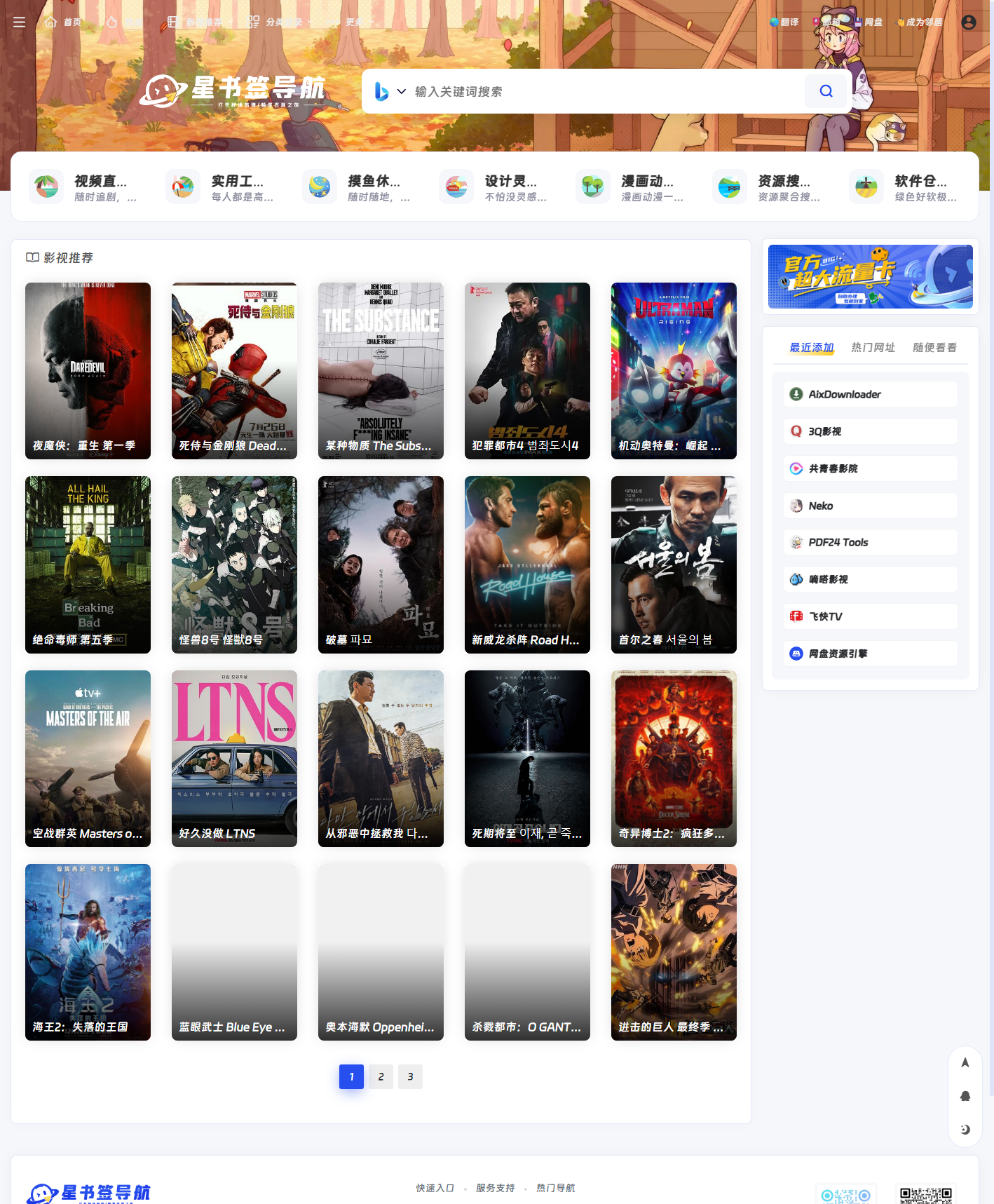Expand the Bing search engine selector
The height and width of the screenshot is (1204, 994).
pos(390,92)
